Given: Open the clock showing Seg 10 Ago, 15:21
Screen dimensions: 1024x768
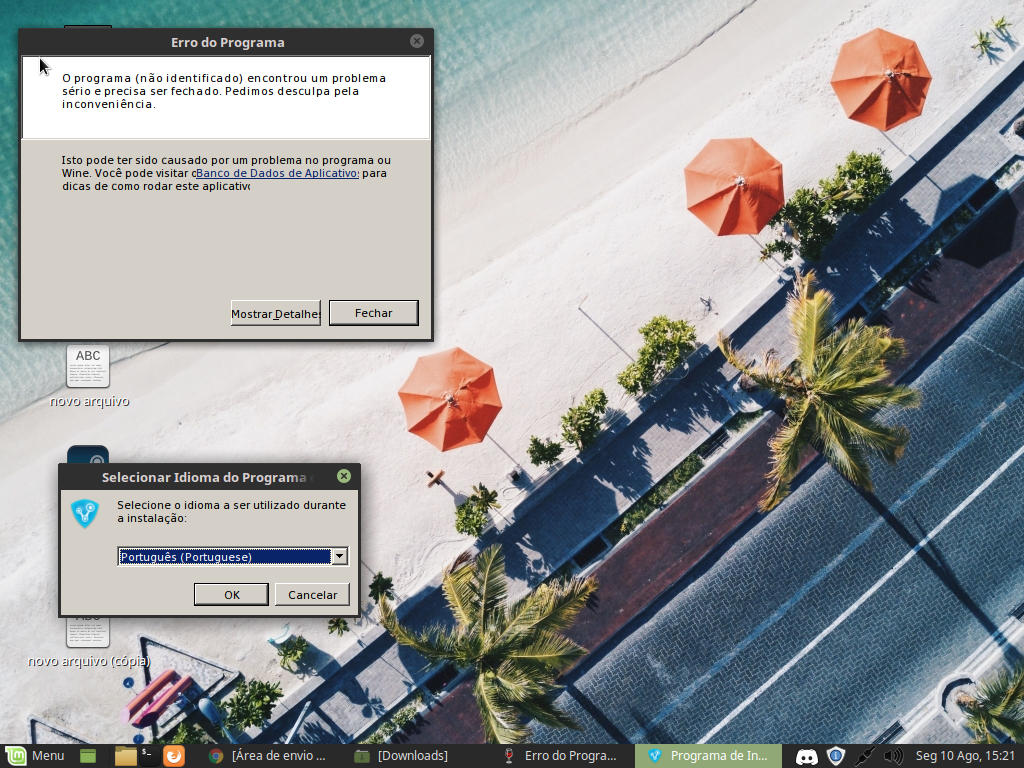Looking at the screenshot, I should coord(965,756).
